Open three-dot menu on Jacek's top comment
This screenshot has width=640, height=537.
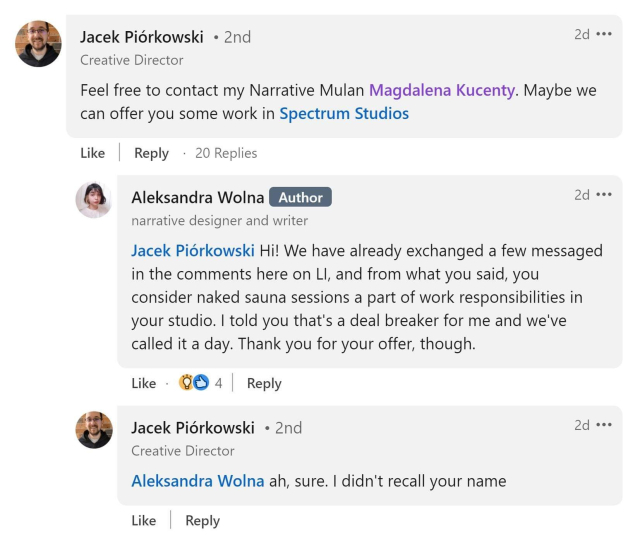[x=604, y=35]
